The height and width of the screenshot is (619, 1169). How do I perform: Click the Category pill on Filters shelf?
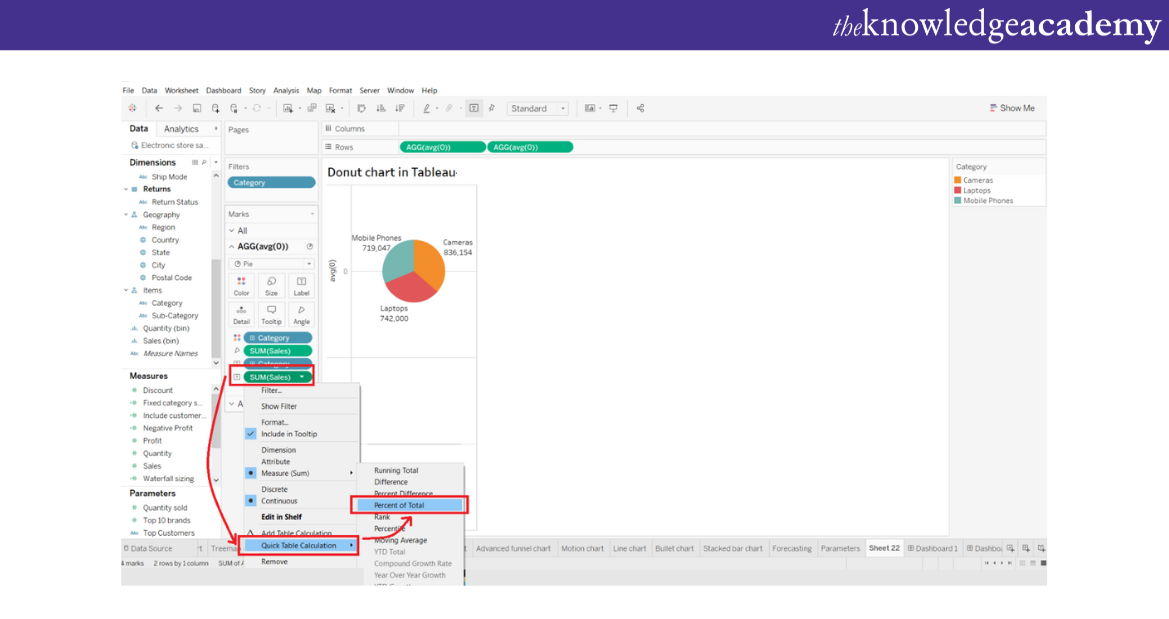(x=271, y=183)
